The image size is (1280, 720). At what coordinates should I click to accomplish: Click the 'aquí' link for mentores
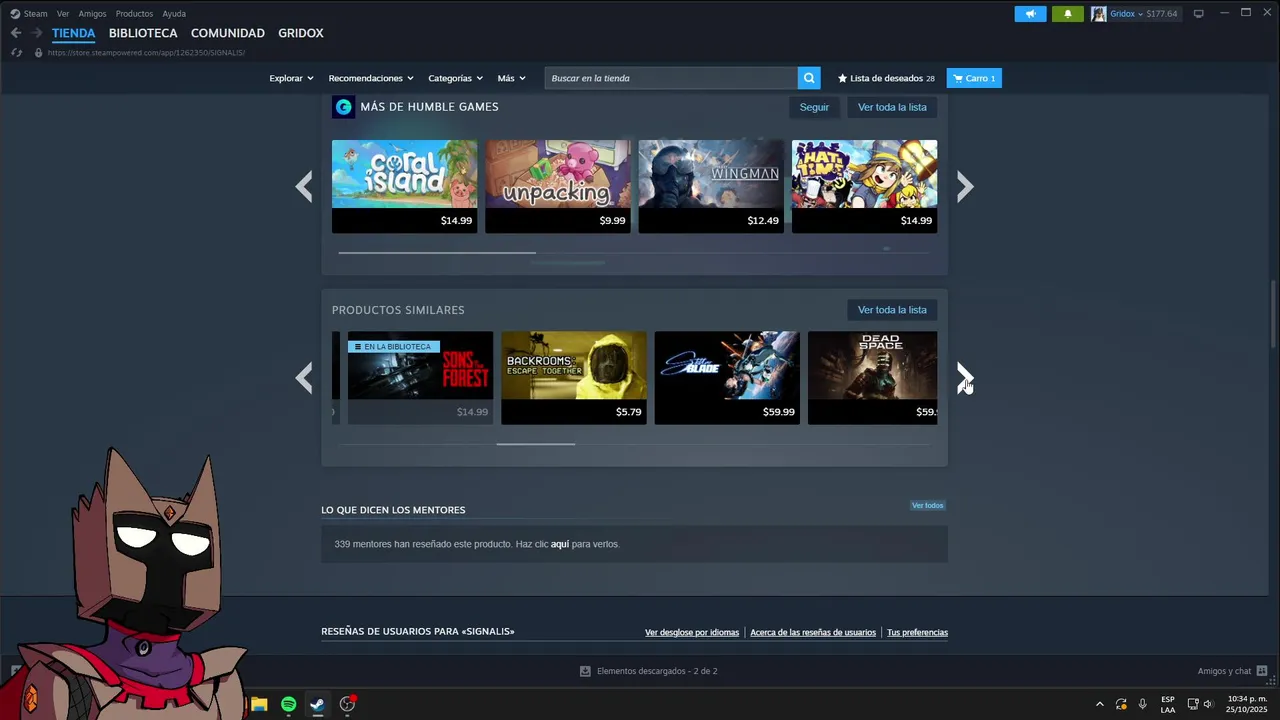click(x=560, y=544)
